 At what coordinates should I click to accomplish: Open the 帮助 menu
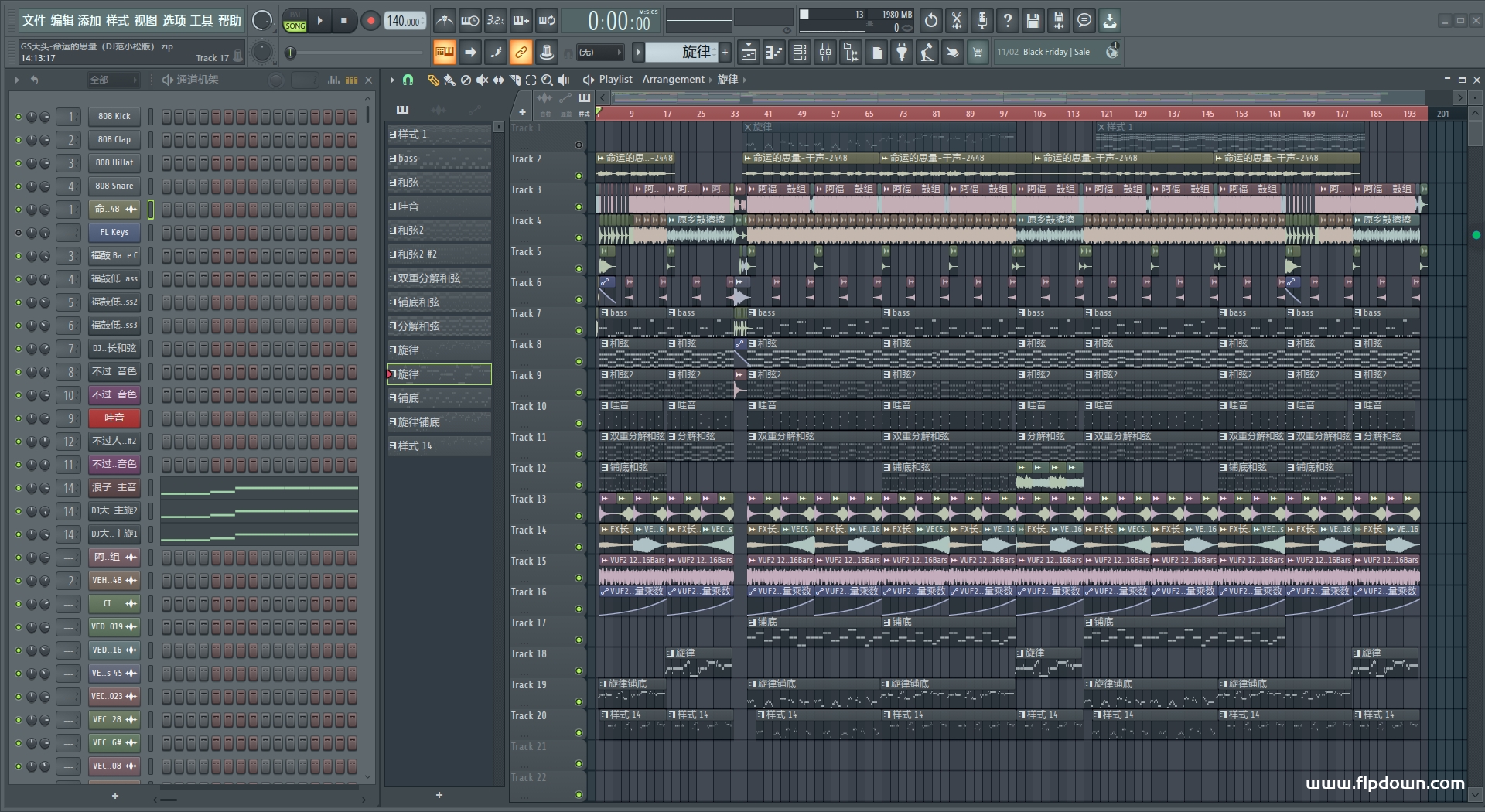pyautogui.click(x=230, y=21)
